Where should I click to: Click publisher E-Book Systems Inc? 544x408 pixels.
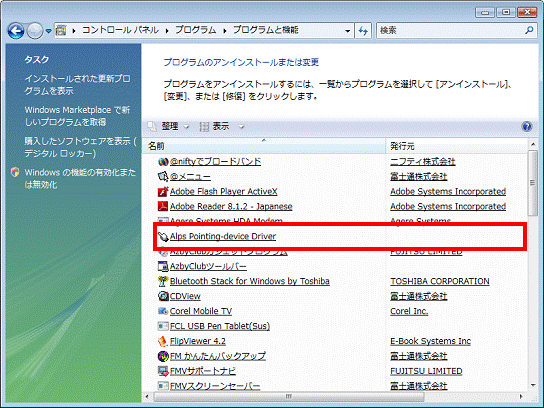pyautogui.click(x=431, y=341)
